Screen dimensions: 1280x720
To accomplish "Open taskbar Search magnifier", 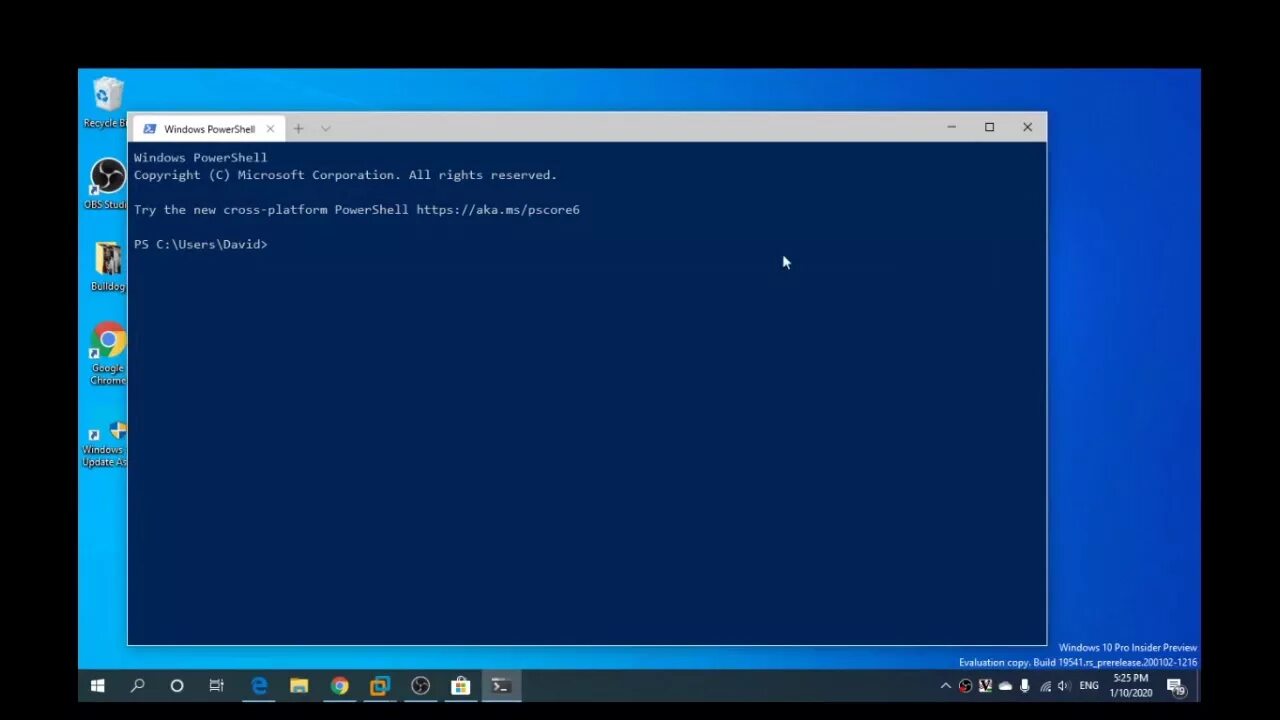I will point(137,686).
